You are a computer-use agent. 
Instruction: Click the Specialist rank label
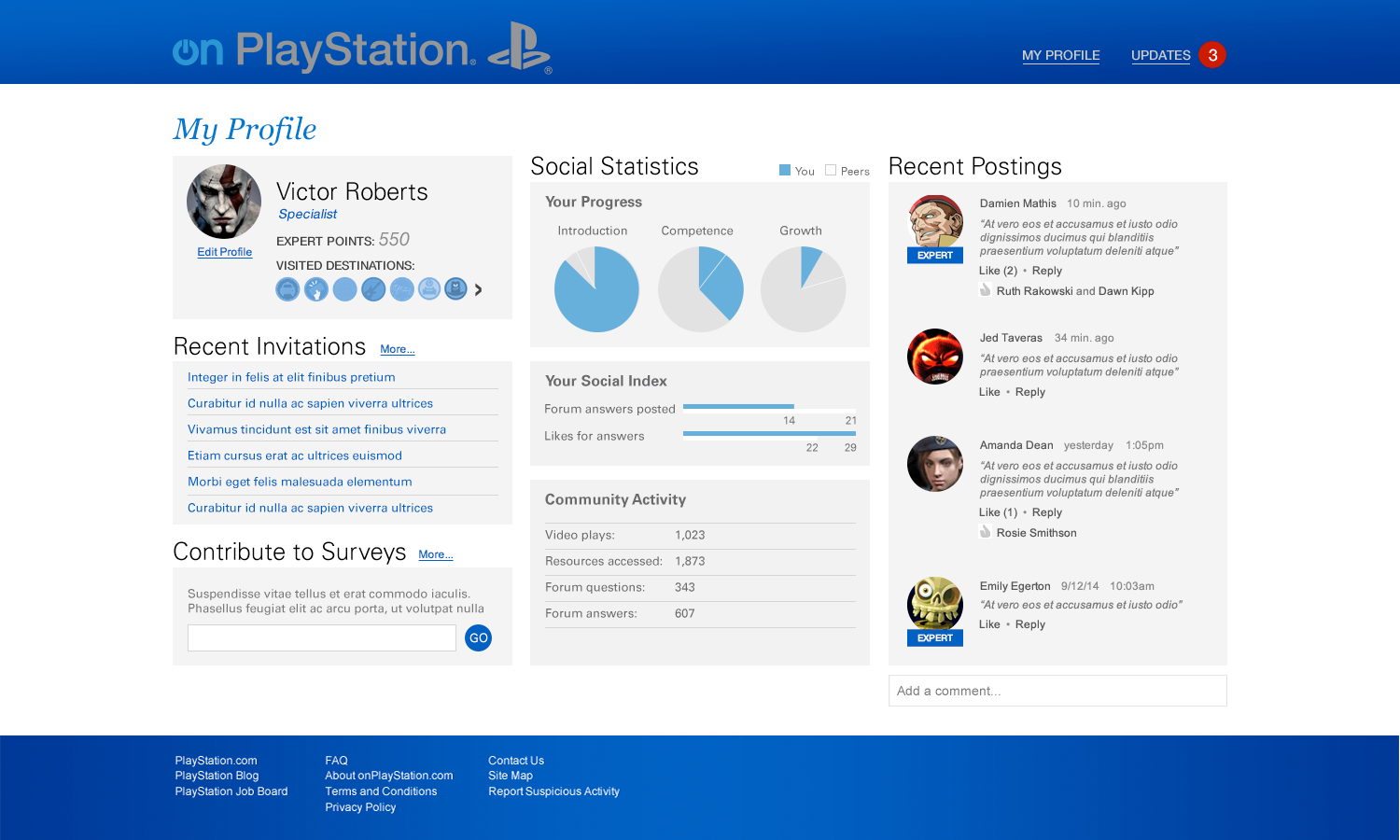[x=307, y=214]
